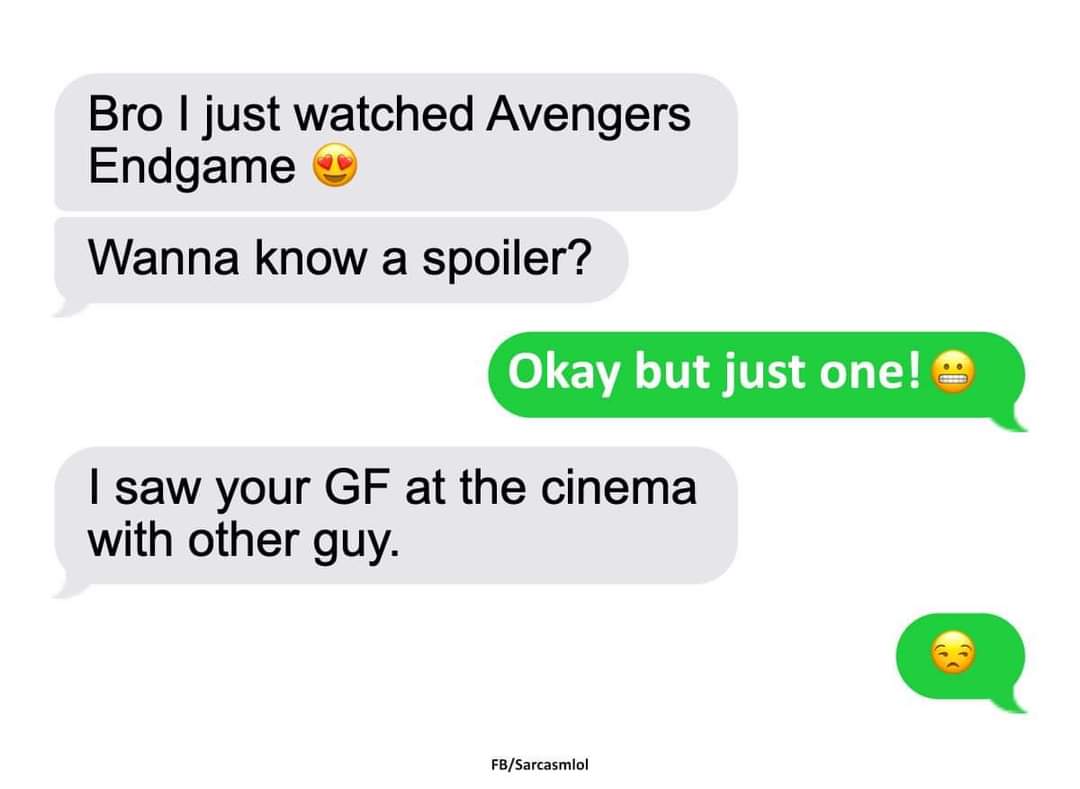Screen dimensions: 1080x789
Task: Click the word 'Avengers' in the first message
Action: [x=588, y=116]
